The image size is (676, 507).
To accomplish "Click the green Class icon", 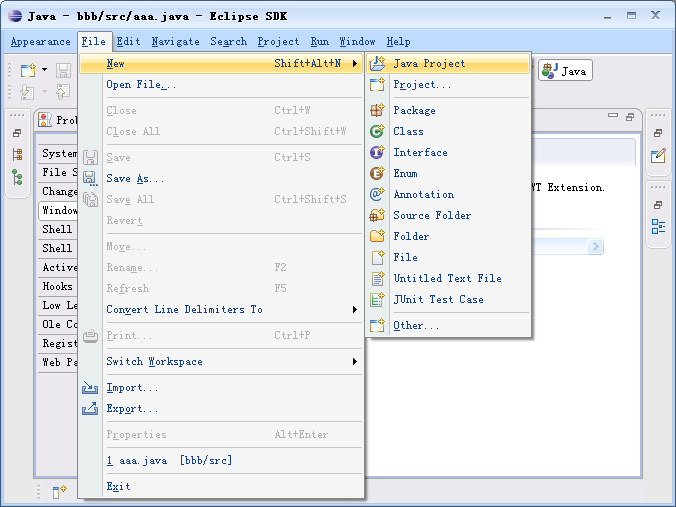I will 377,131.
